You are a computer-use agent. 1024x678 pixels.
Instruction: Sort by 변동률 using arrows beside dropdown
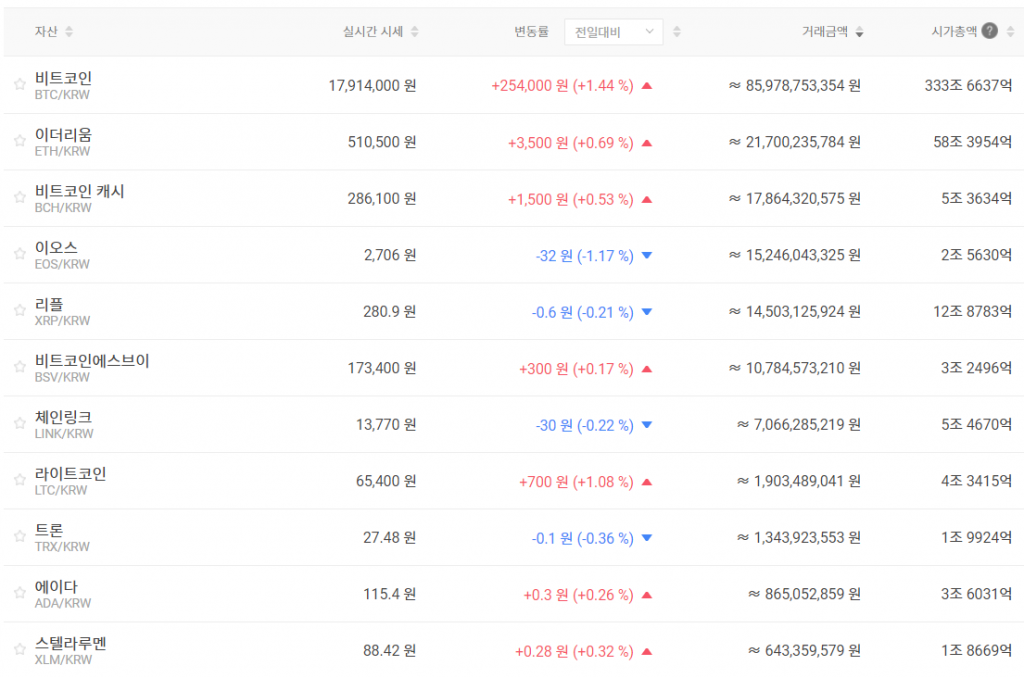coord(677,31)
